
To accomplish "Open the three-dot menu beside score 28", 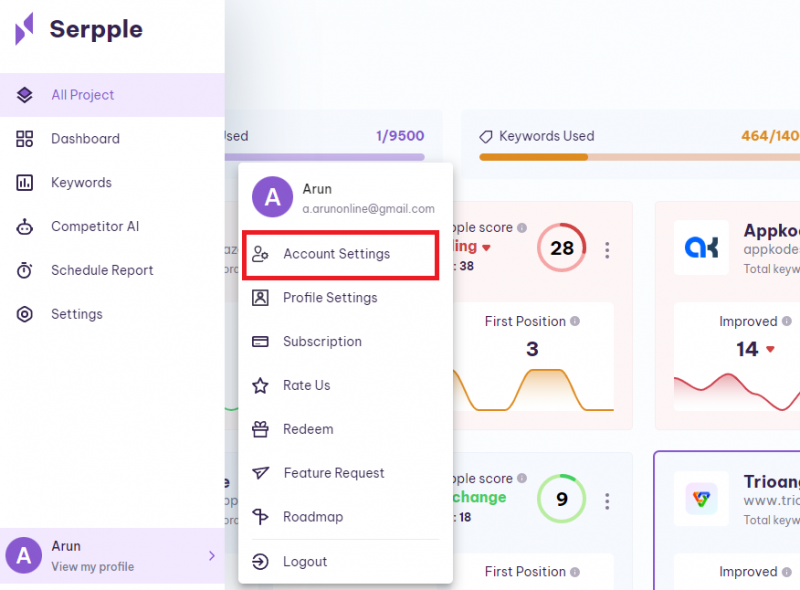I will 607,250.
